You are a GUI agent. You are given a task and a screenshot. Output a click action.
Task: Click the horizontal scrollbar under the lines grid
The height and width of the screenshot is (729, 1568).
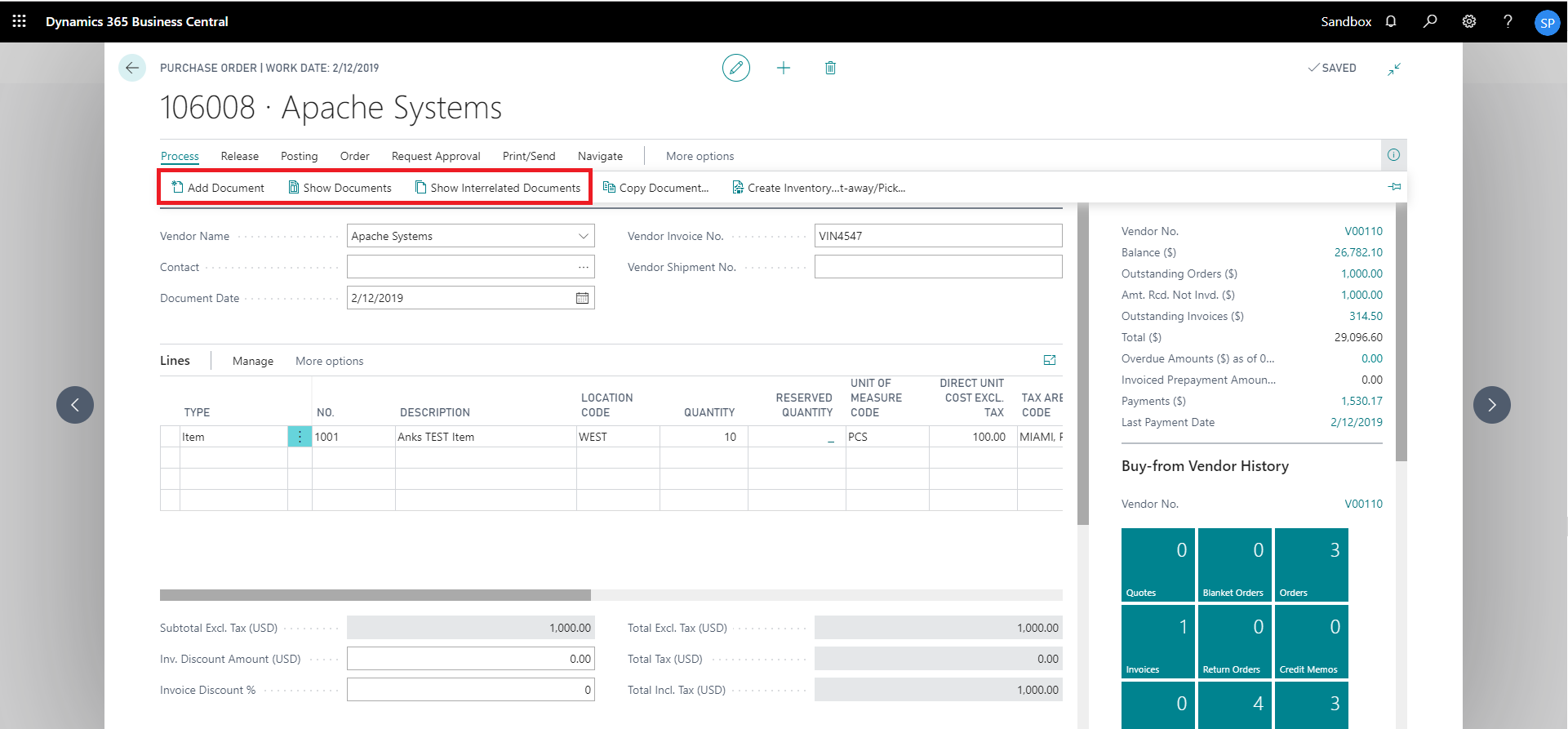[x=375, y=595]
